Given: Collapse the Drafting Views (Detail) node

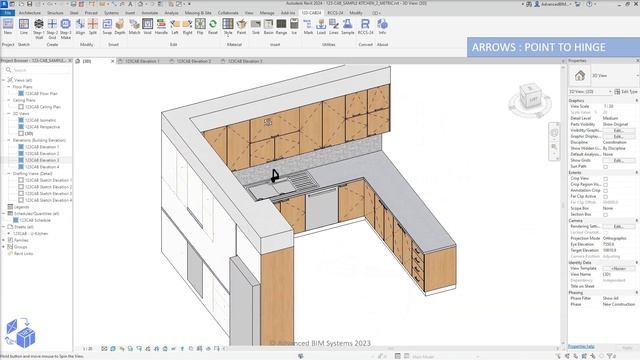Looking at the screenshot, I should tap(9, 173).
